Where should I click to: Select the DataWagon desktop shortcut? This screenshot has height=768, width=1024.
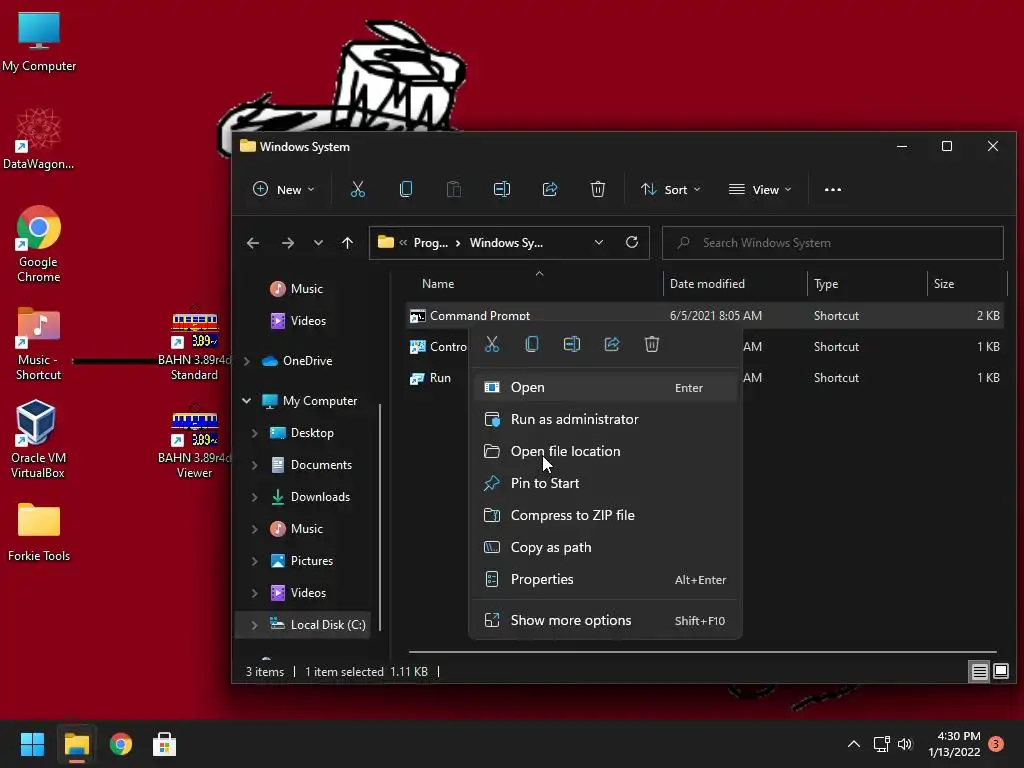click(39, 139)
